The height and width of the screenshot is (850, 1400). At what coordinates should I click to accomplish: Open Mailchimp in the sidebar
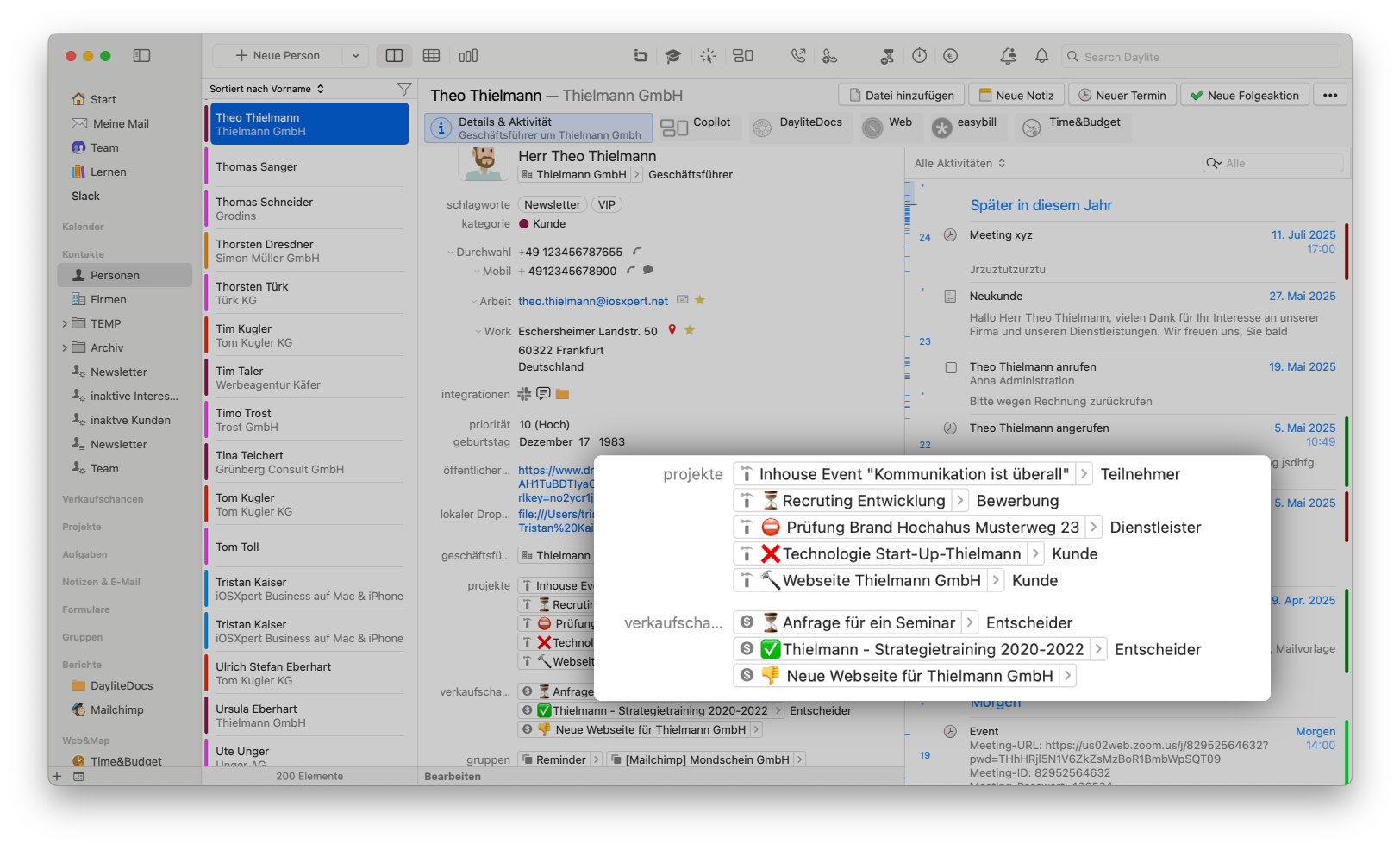point(117,710)
